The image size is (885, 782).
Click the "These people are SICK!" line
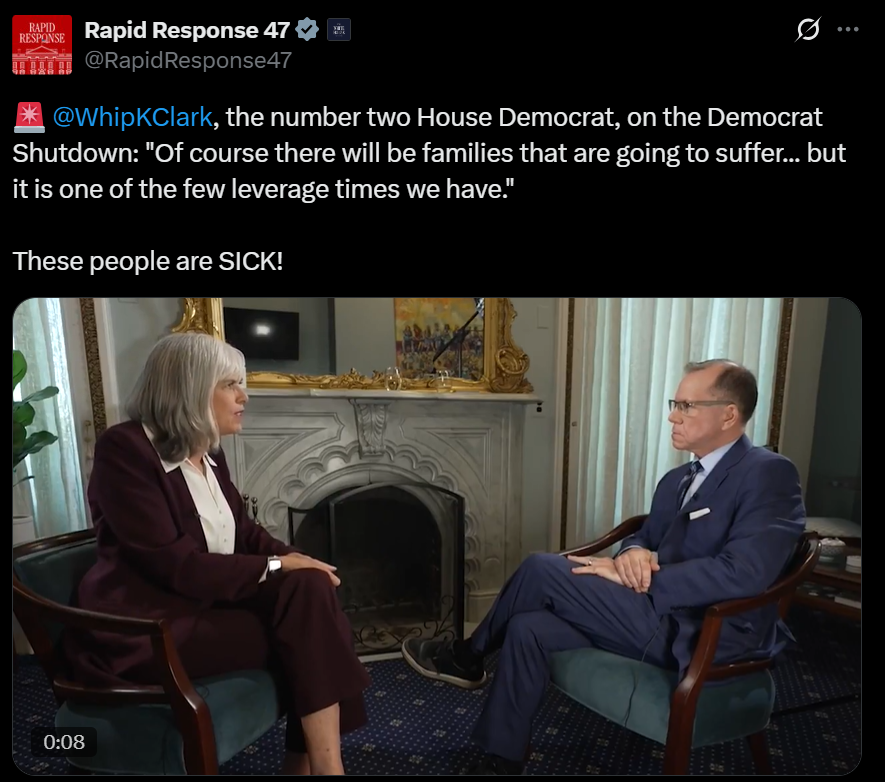point(148,261)
